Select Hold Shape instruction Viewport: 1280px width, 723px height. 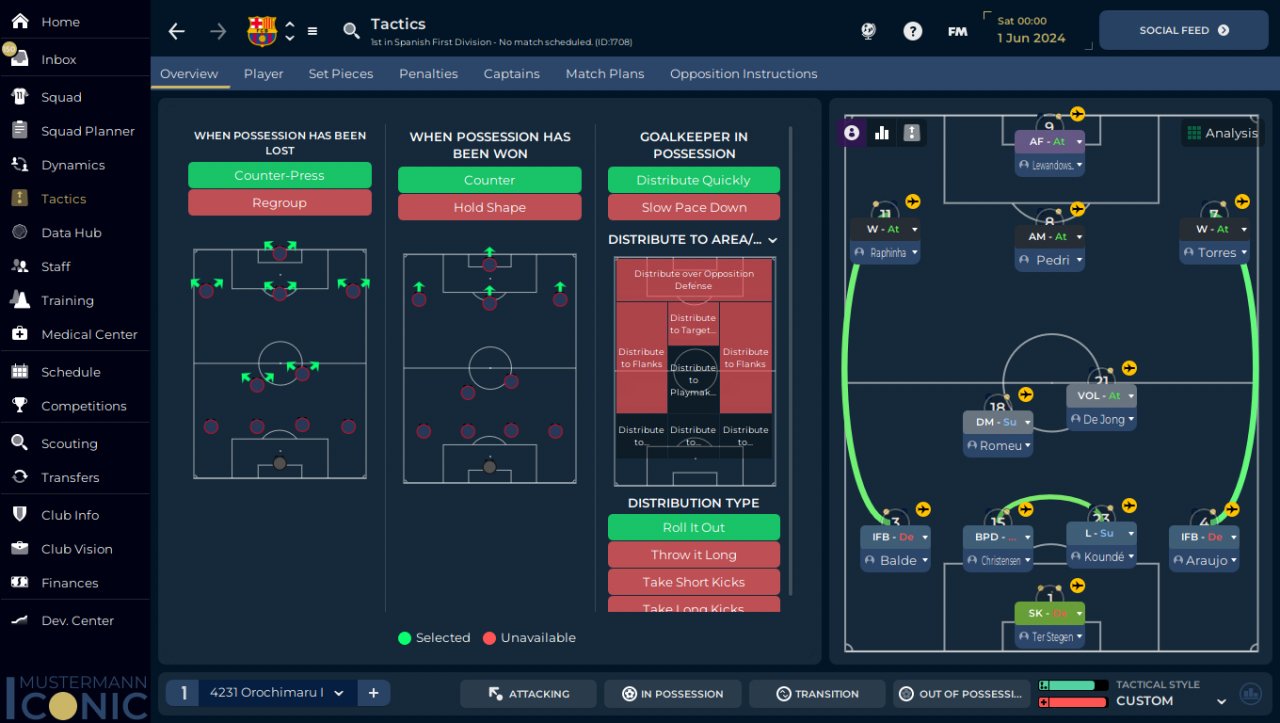pos(489,208)
